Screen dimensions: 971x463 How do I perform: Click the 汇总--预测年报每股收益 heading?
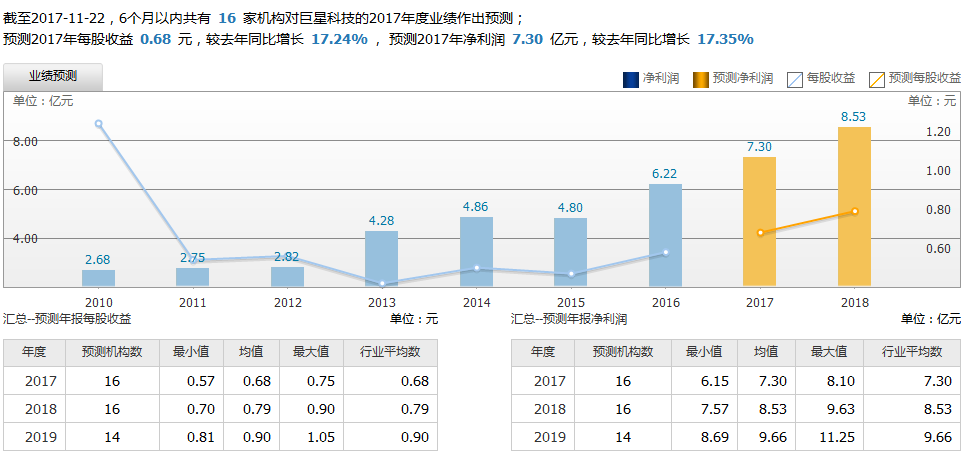pyautogui.click(x=67, y=319)
